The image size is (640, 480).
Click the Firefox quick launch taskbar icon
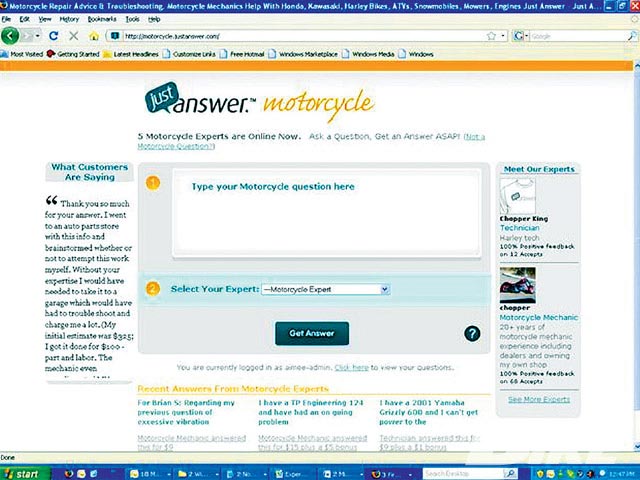tap(69, 473)
